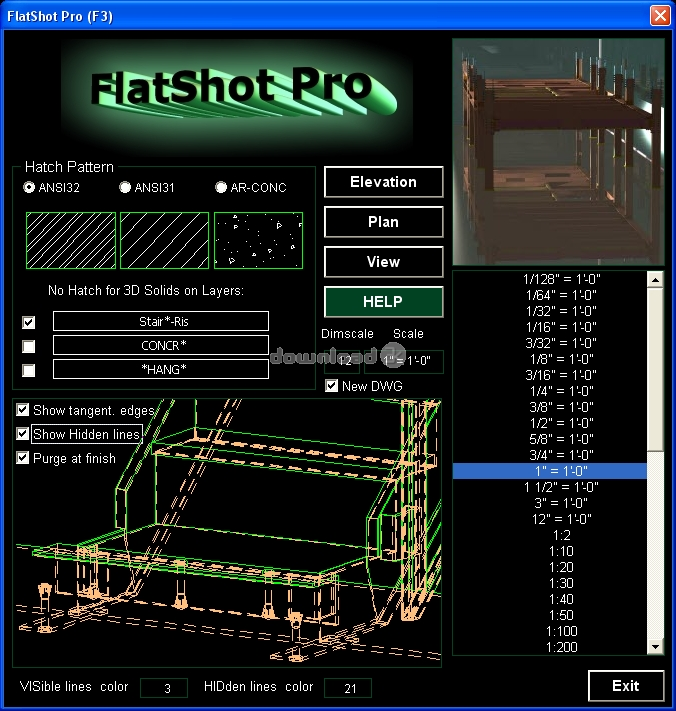Click the ANSI31 hatch pattern preview swatch
This screenshot has width=676, height=711.
[164, 240]
